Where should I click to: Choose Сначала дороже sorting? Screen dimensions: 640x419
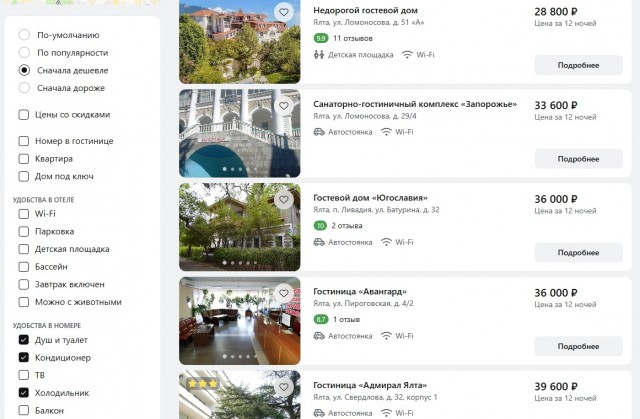click(x=24, y=88)
